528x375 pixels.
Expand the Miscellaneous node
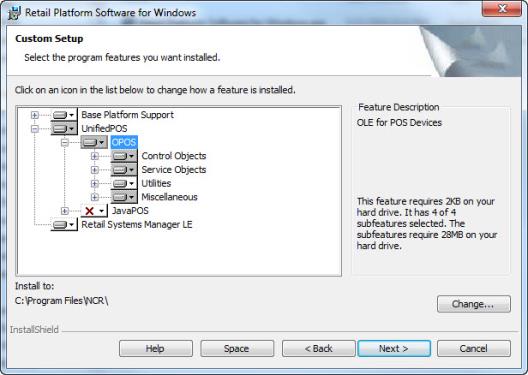pos(95,197)
